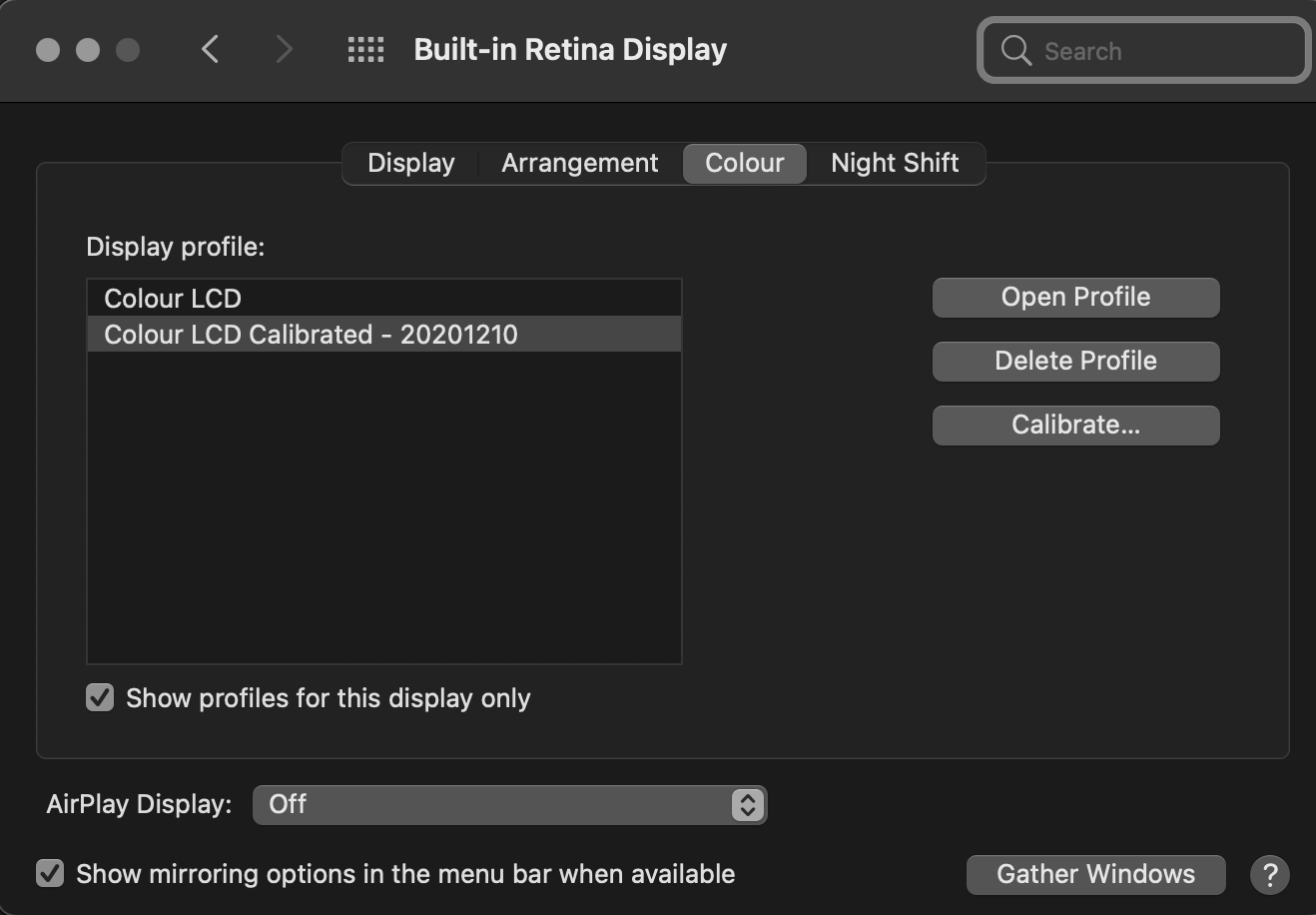Screen dimensions: 1316x915
Task: Switch to the Display tab
Action: click(411, 163)
